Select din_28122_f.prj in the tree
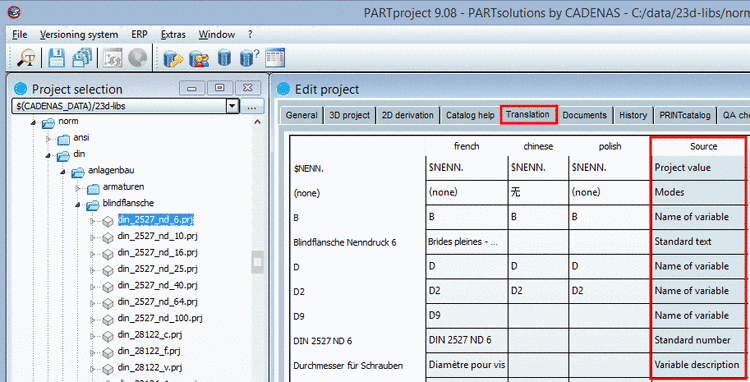This screenshot has width=750, height=382. click(x=149, y=351)
